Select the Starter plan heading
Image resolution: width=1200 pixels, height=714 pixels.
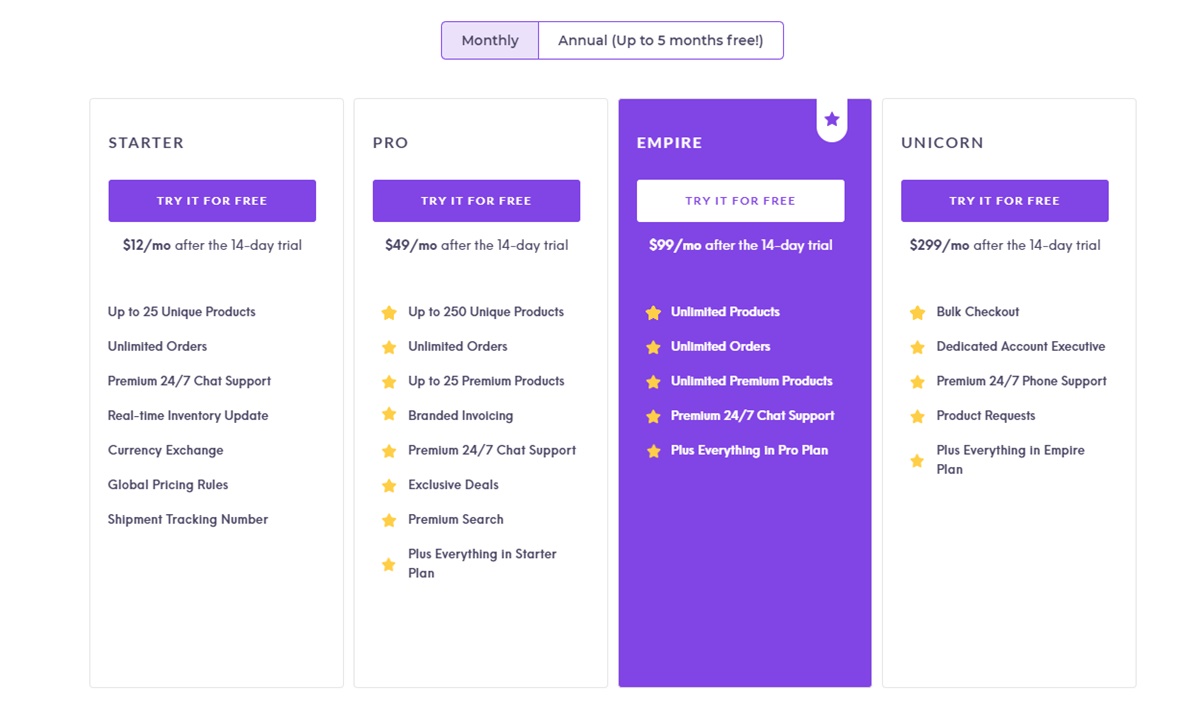(146, 143)
